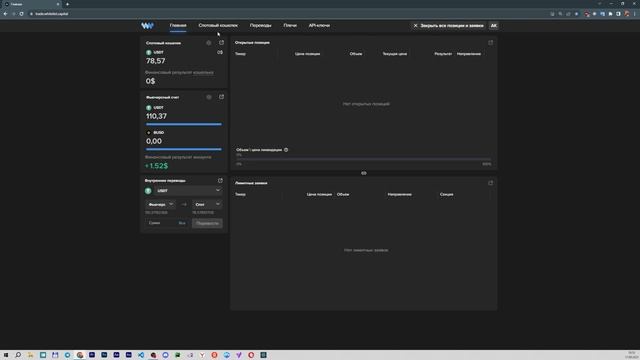This screenshot has width=640, height=360.
Task: Switch to the Спотовый кошелек tab
Action: (x=218, y=25)
